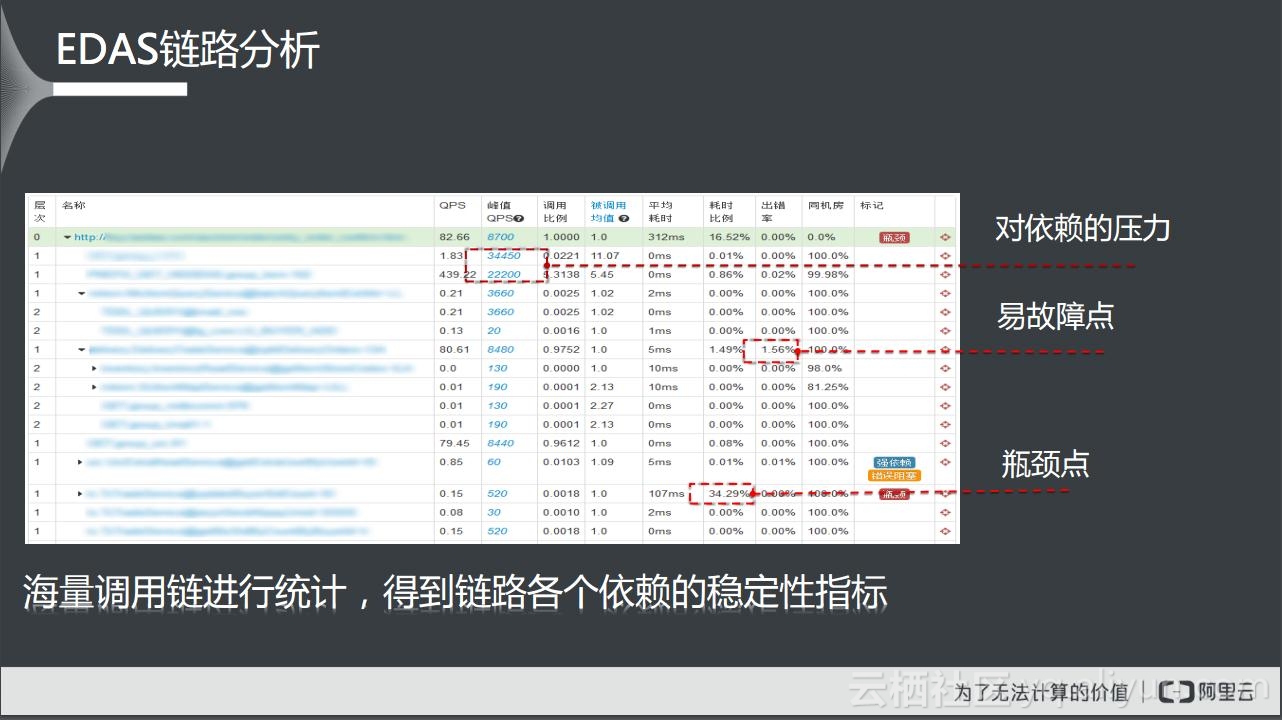Image resolution: width=1282 pixels, height=720 pixels.
Task: Click the highlighted 1.56% error rate value
Action: (777, 349)
